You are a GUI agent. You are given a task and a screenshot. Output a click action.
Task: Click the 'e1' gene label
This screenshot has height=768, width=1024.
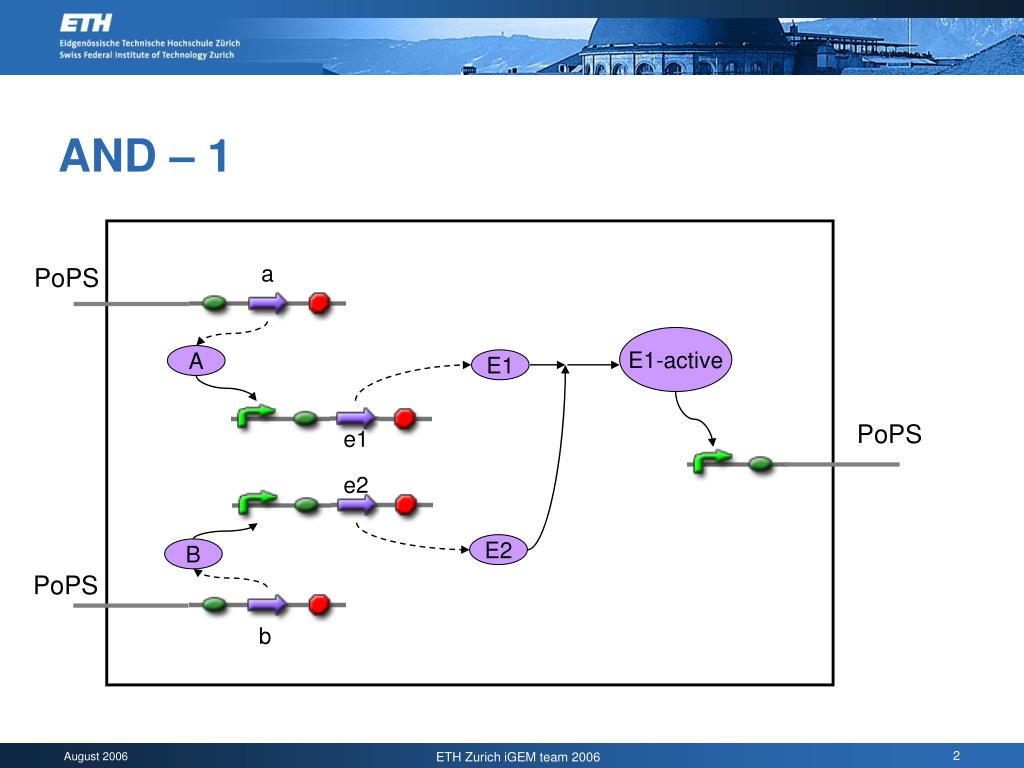point(355,440)
